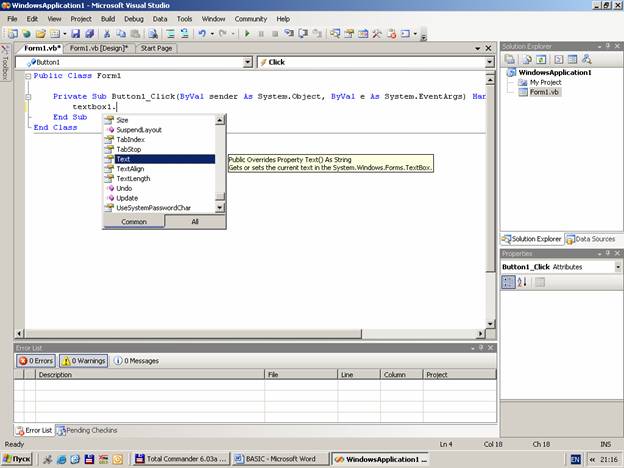Screen dimensions: 624x468
Task: Select My Project in Solution Explorer
Action: pyautogui.click(x=545, y=82)
